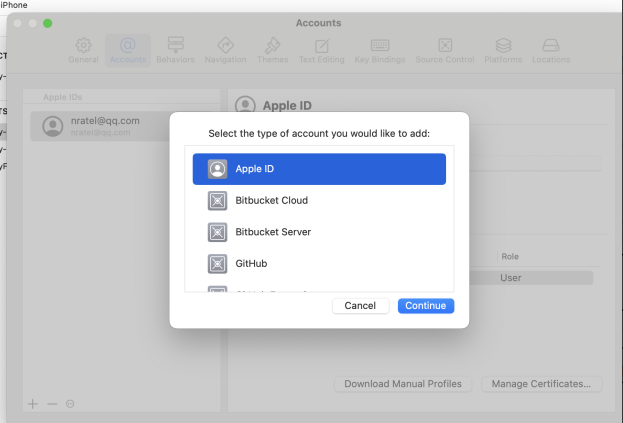The width and height of the screenshot is (623, 423).
Task: Open the Text Editing preferences tab
Action: [321, 50]
